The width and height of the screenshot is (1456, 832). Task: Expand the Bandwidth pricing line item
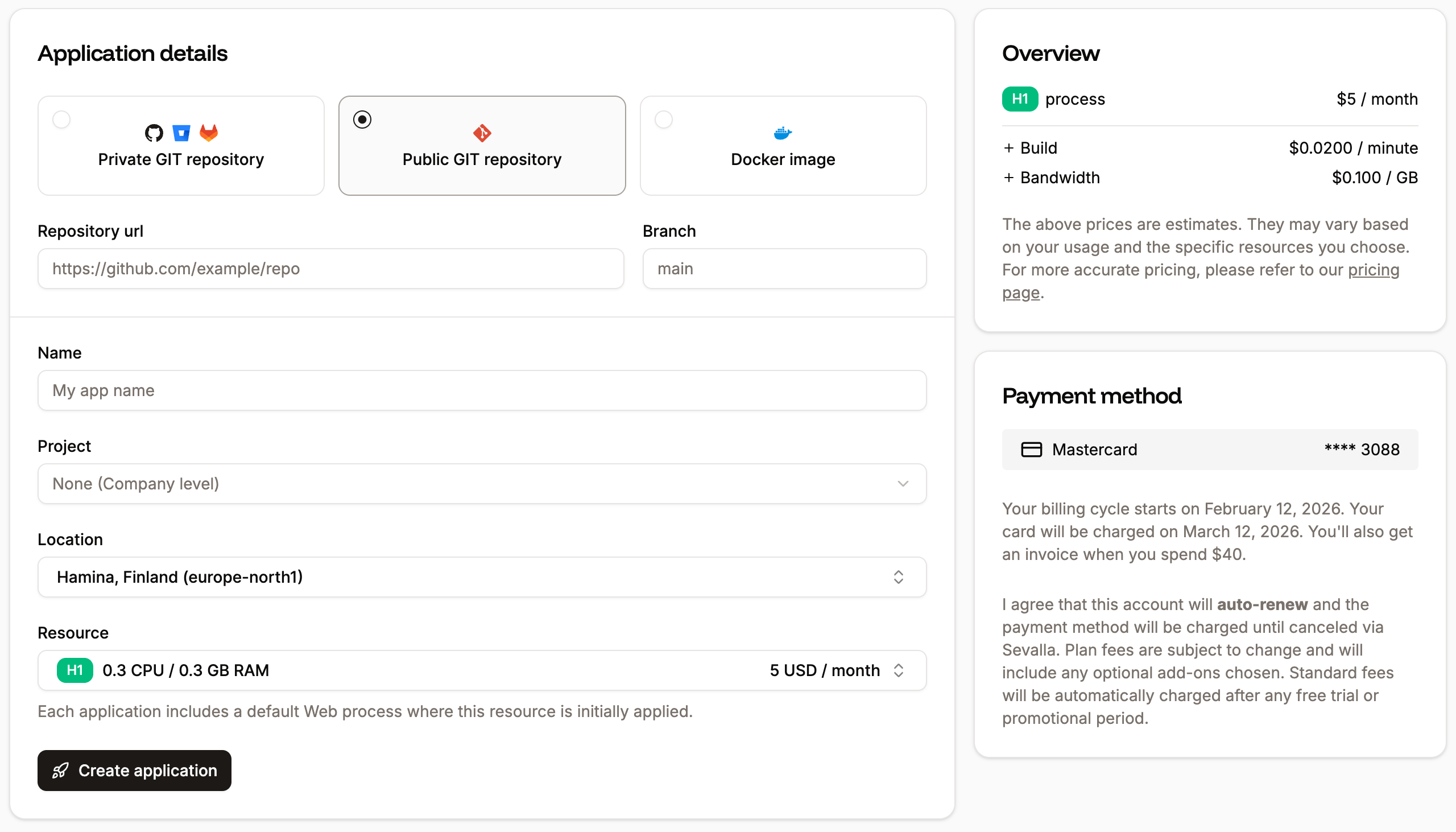[1009, 177]
